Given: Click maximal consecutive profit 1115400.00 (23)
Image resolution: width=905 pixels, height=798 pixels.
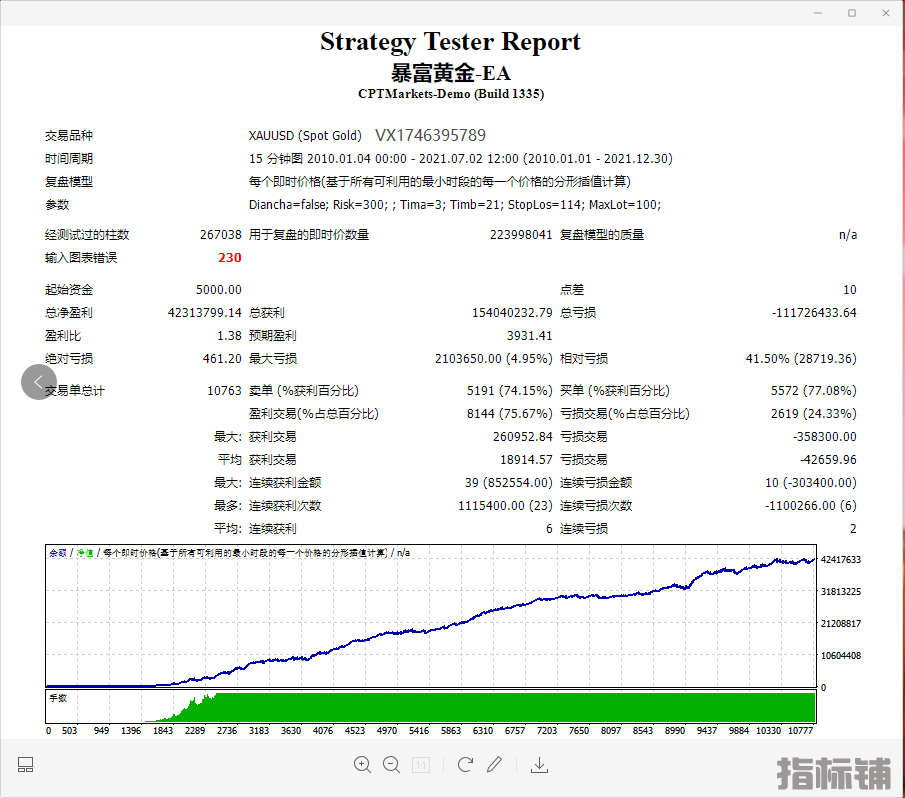Looking at the screenshot, I should click(506, 506).
